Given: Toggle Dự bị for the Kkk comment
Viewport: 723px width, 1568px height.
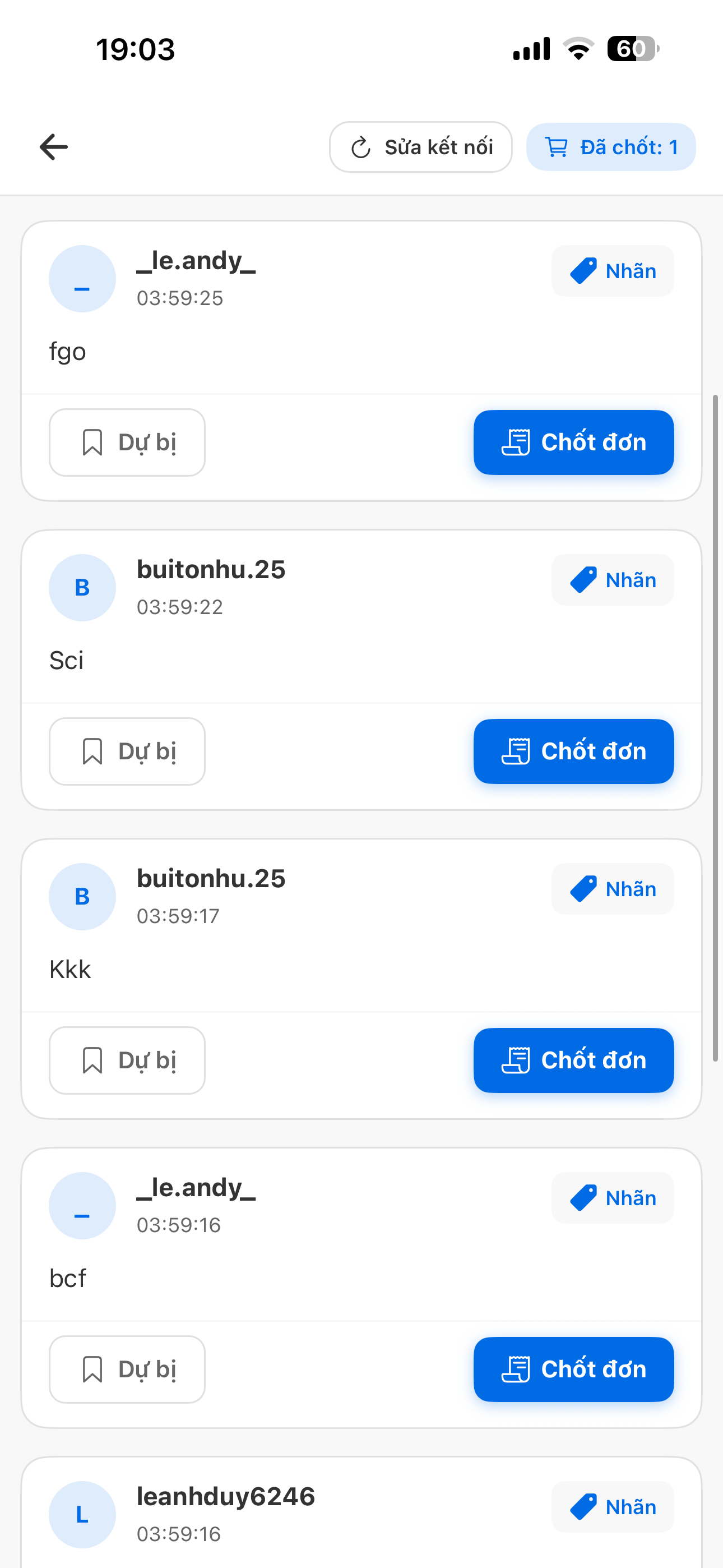Looking at the screenshot, I should click(x=127, y=1060).
